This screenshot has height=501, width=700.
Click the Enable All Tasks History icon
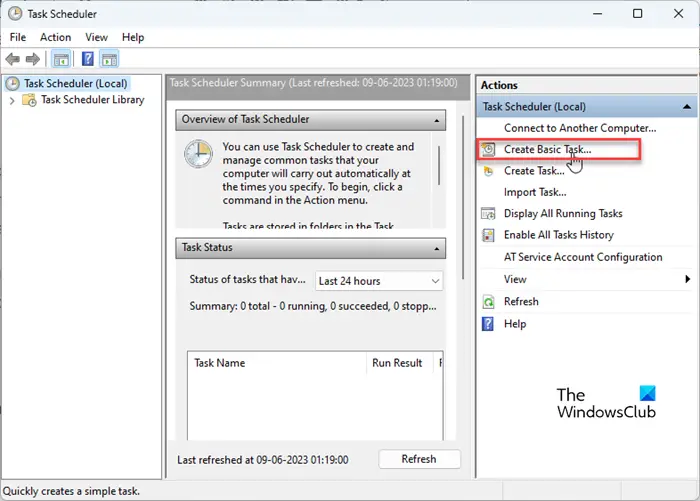pyautogui.click(x=488, y=235)
